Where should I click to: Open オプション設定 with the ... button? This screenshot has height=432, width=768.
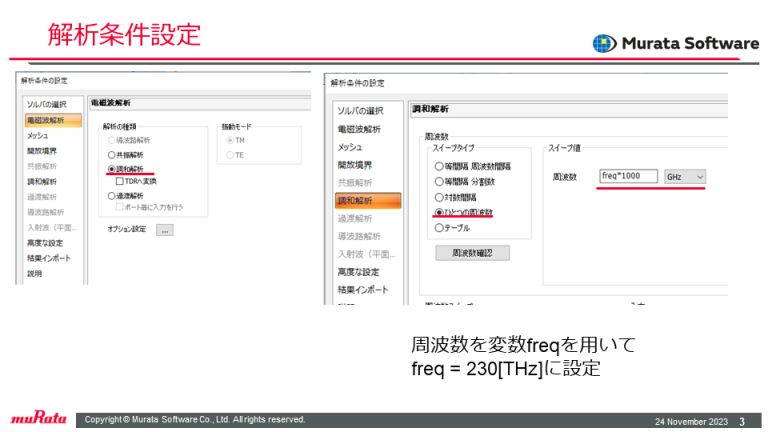[164, 230]
